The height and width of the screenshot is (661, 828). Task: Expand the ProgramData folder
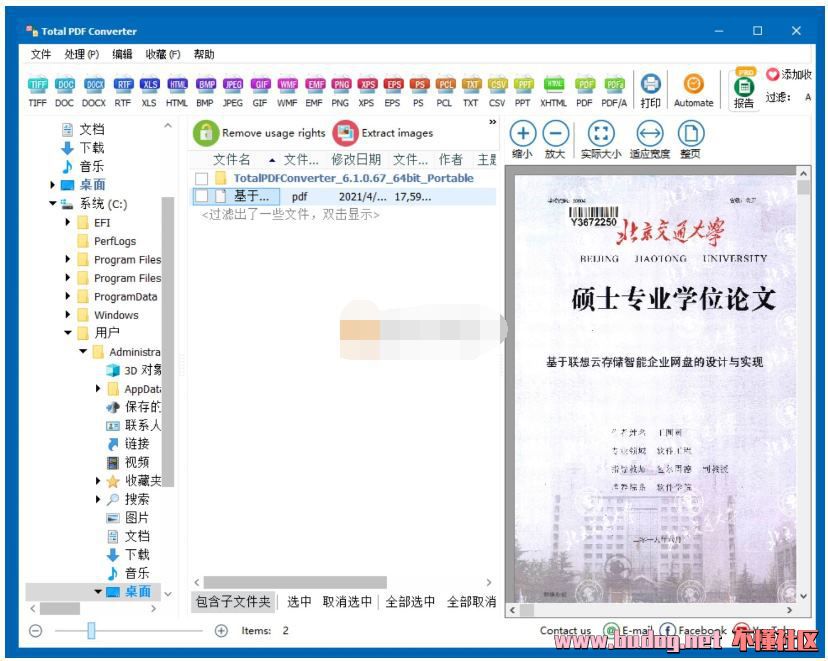click(x=68, y=296)
